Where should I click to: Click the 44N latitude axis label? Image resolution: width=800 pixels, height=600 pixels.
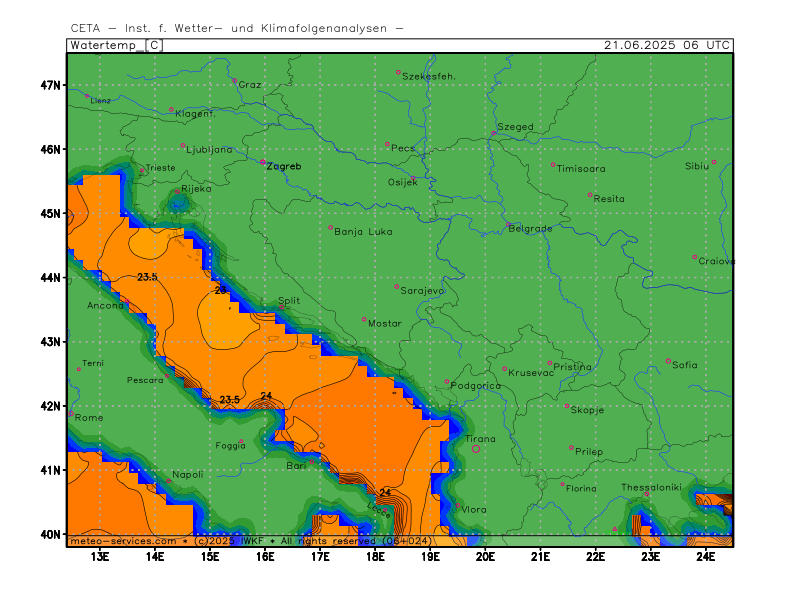[x=51, y=278]
